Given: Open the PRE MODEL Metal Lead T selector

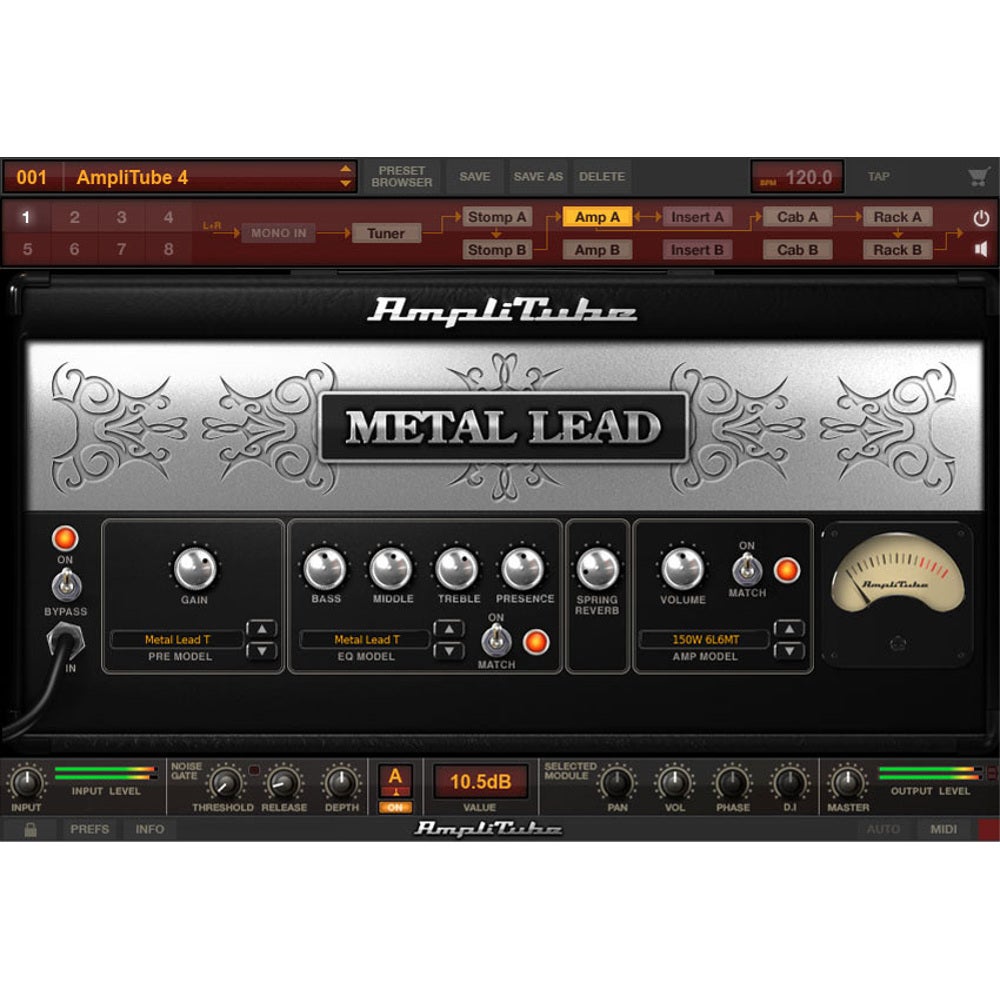Looking at the screenshot, I should pyautogui.click(x=177, y=639).
